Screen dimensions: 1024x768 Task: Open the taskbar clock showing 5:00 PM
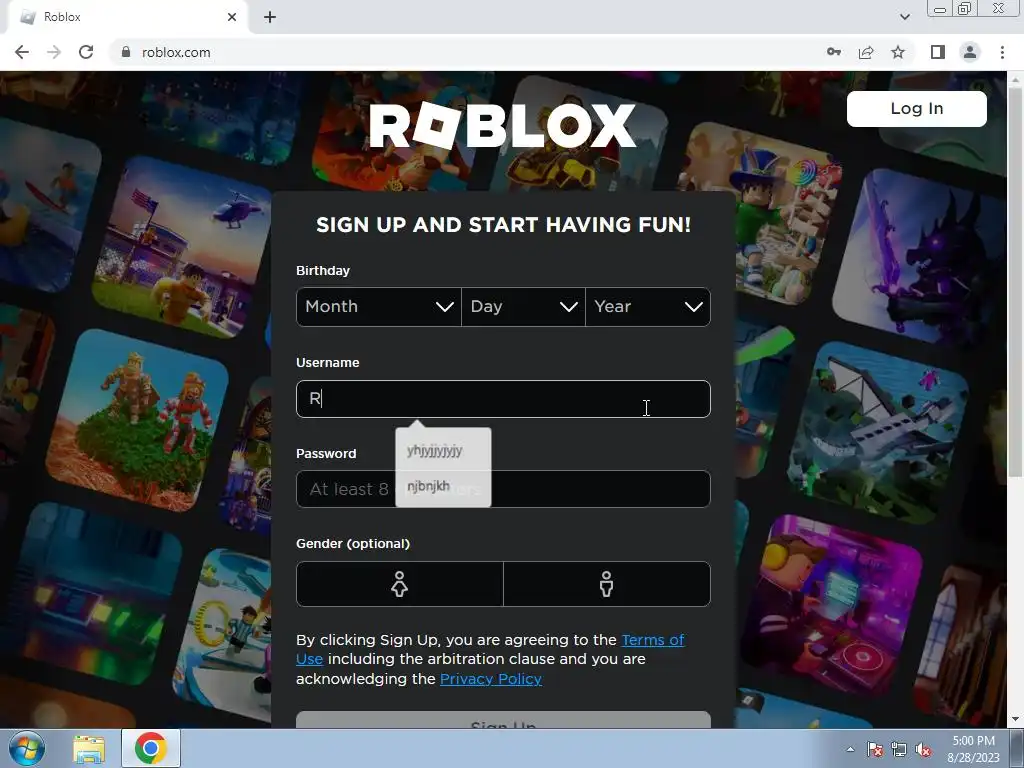(973, 749)
